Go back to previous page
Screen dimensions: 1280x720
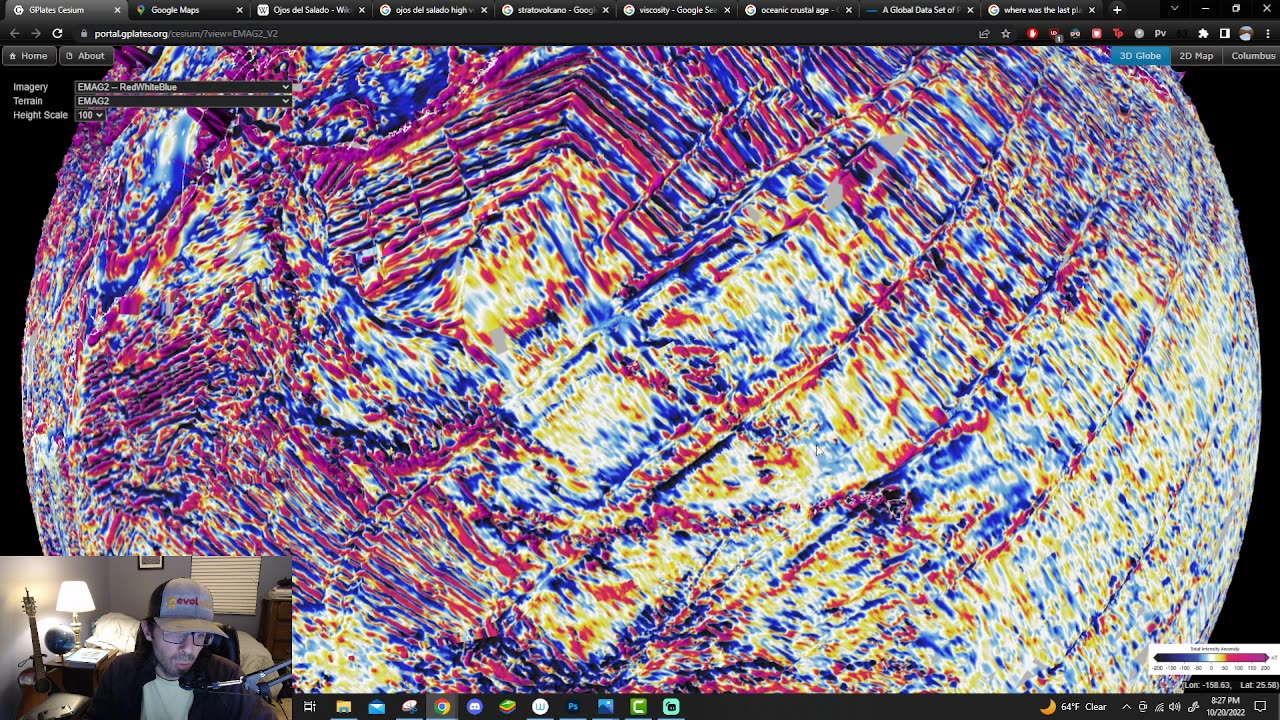click(x=14, y=33)
